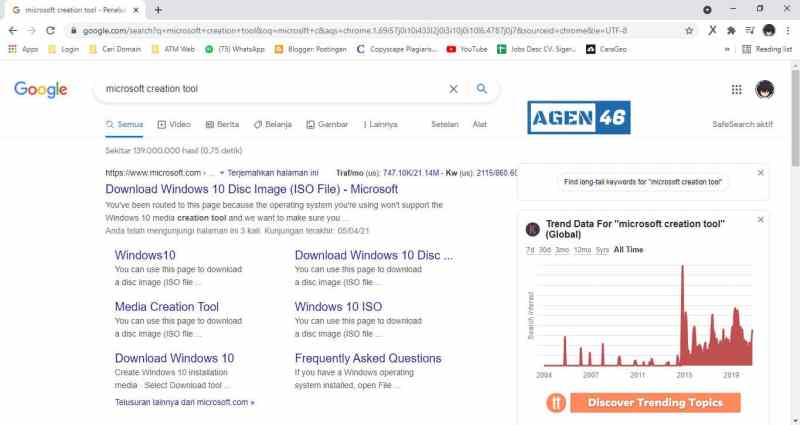Screen dimensions: 800x425
Task: Close the Trend Data panel
Action: click(x=761, y=220)
